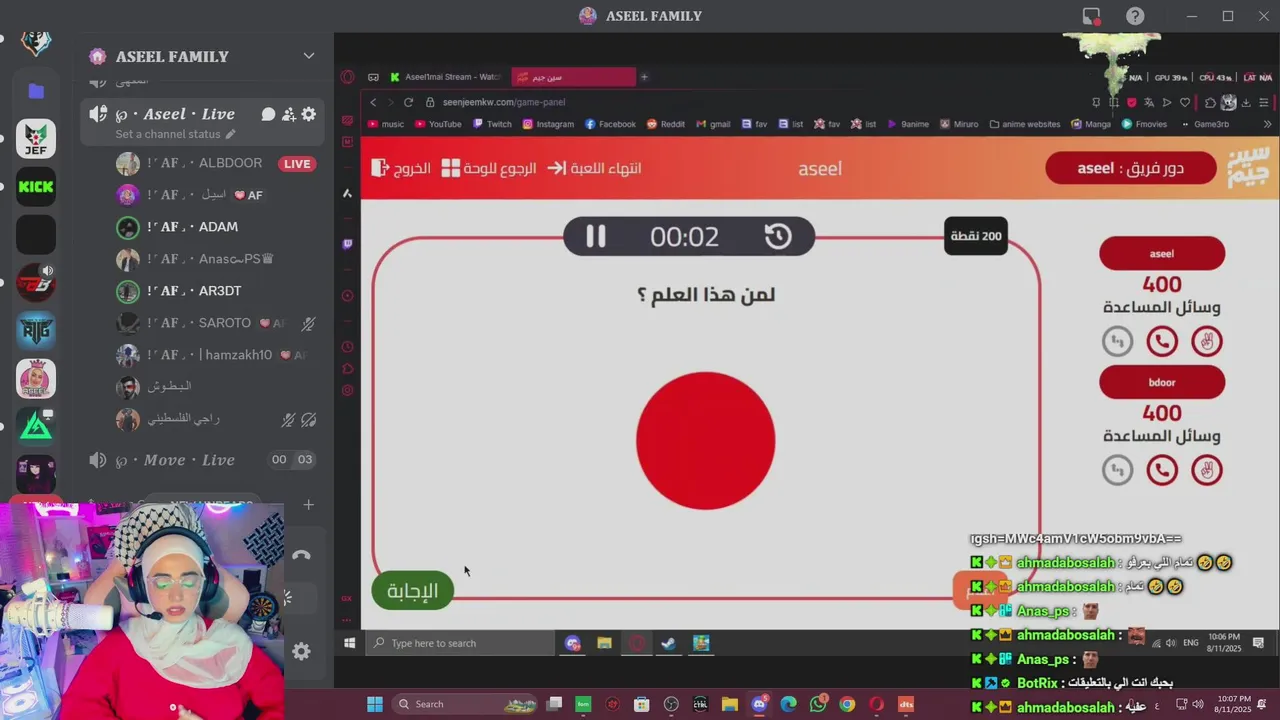
Task: Open the Fmovies bookmark
Action: click(1144, 124)
